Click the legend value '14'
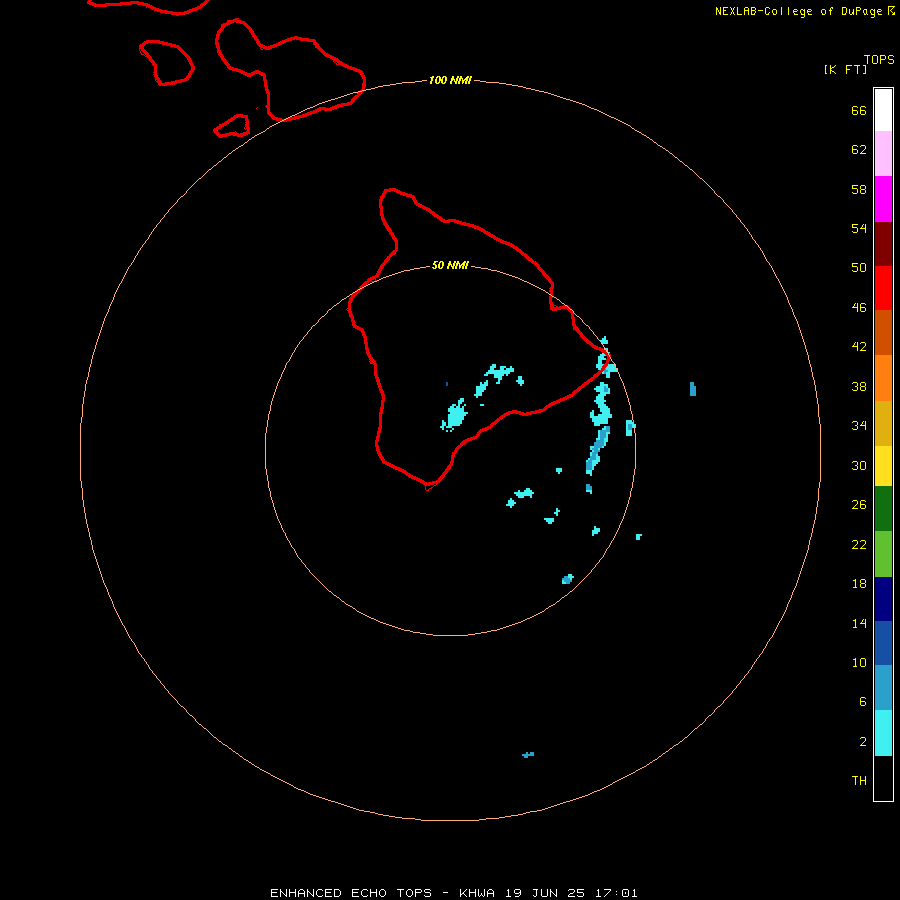 point(859,623)
